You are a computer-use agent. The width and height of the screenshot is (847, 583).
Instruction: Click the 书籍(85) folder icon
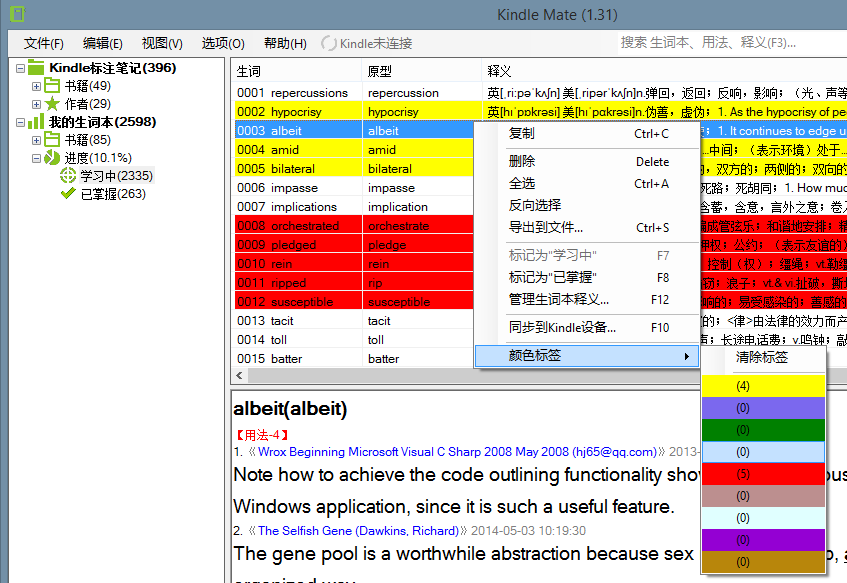pyautogui.click(x=52, y=139)
